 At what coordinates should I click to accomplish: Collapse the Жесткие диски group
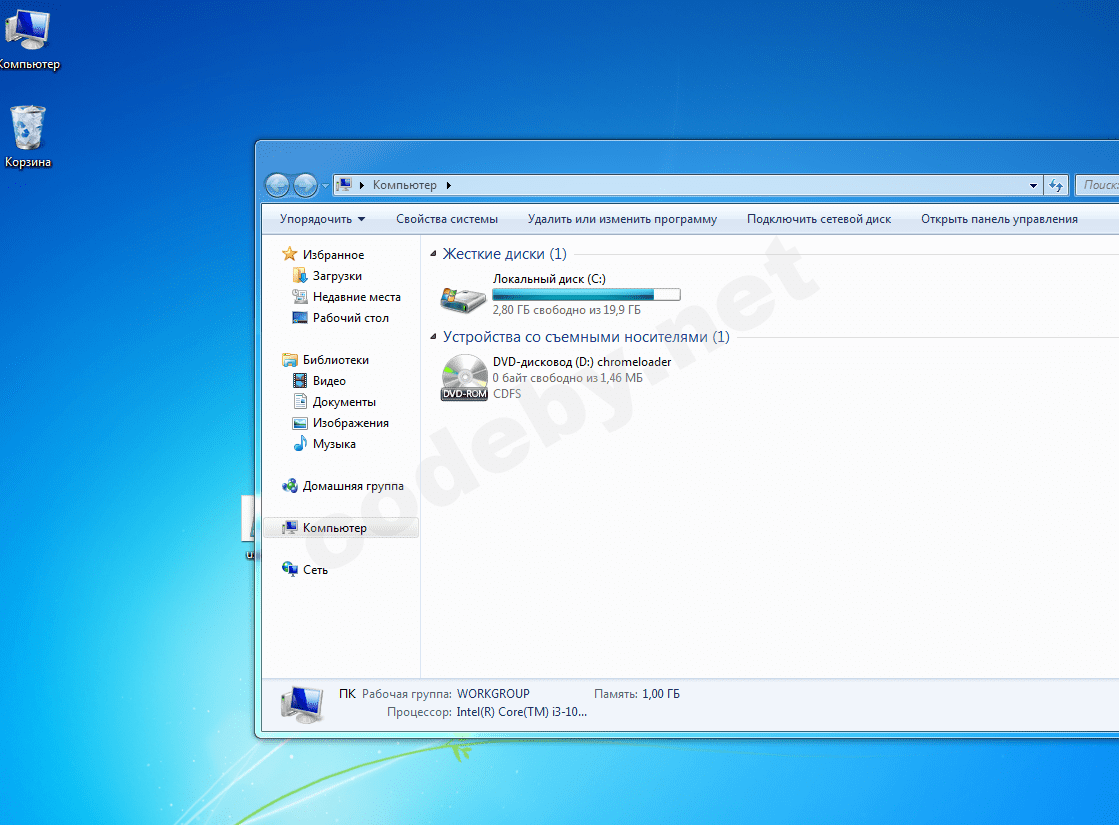click(433, 255)
